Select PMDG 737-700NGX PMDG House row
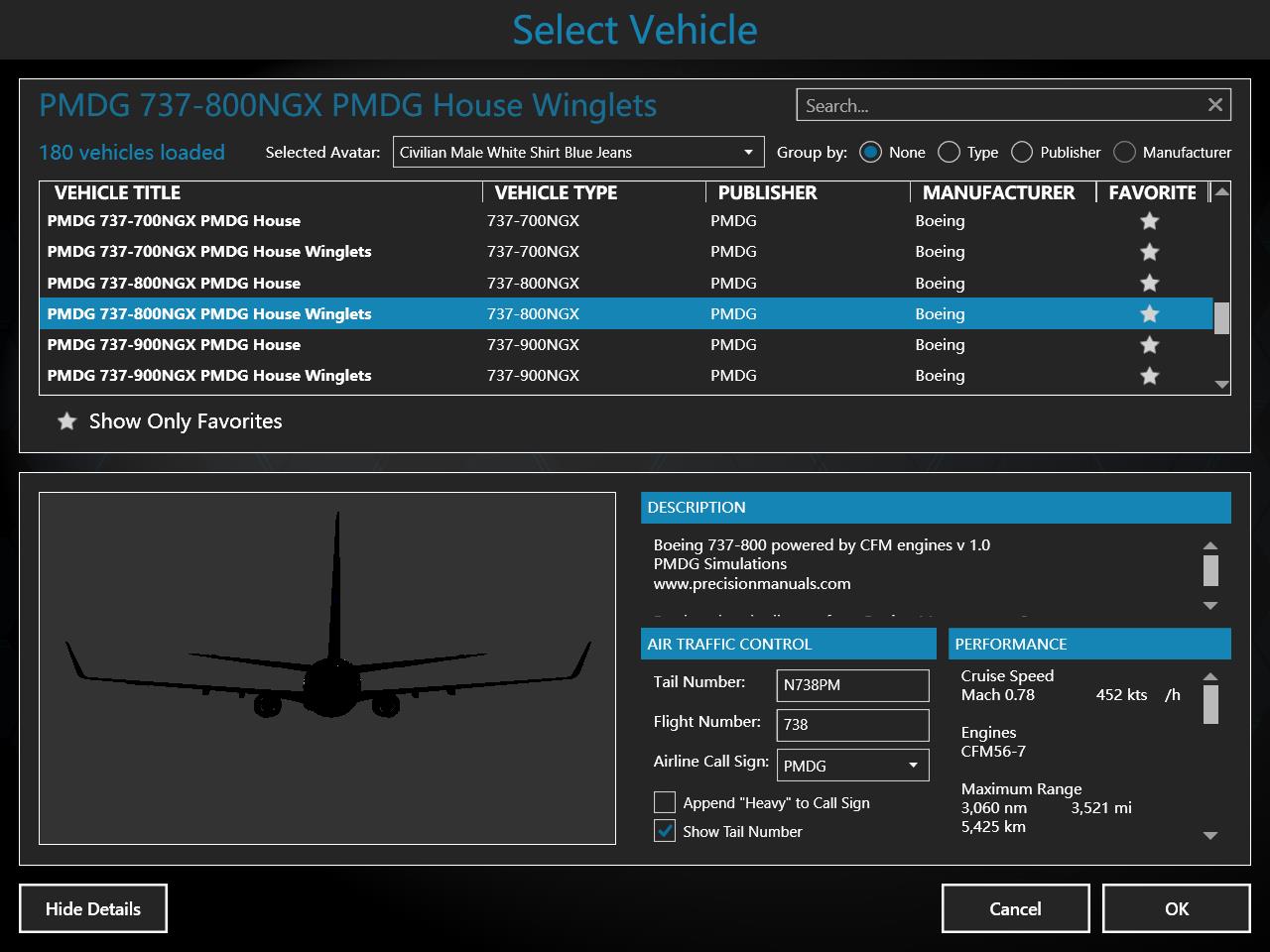This screenshot has width=1270, height=952. [626, 221]
